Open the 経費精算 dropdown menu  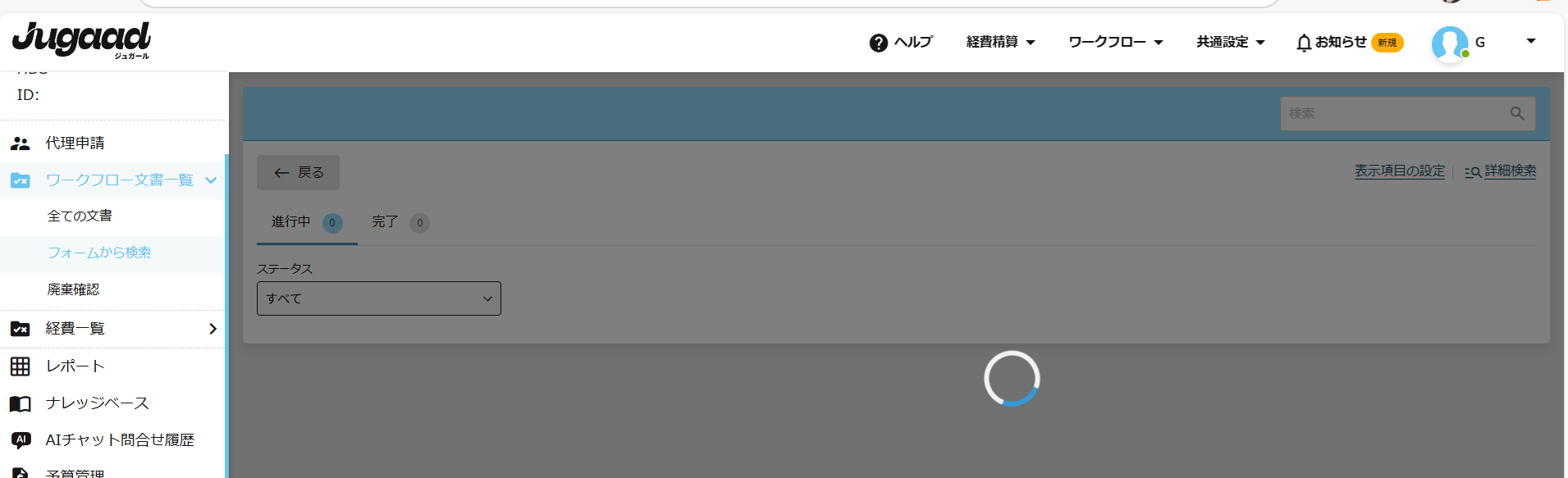pyautogui.click(x=1000, y=42)
